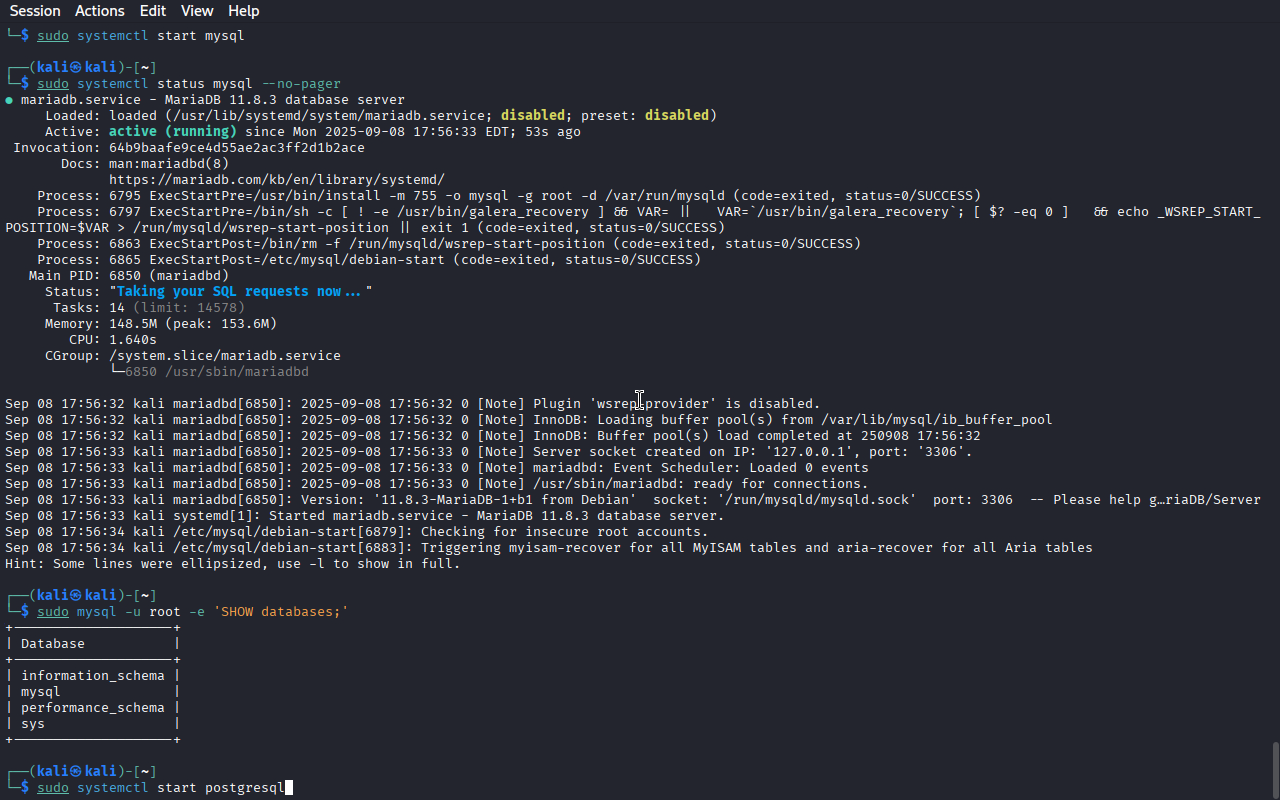
Task: Open the Edit menu
Action: coord(153,11)
